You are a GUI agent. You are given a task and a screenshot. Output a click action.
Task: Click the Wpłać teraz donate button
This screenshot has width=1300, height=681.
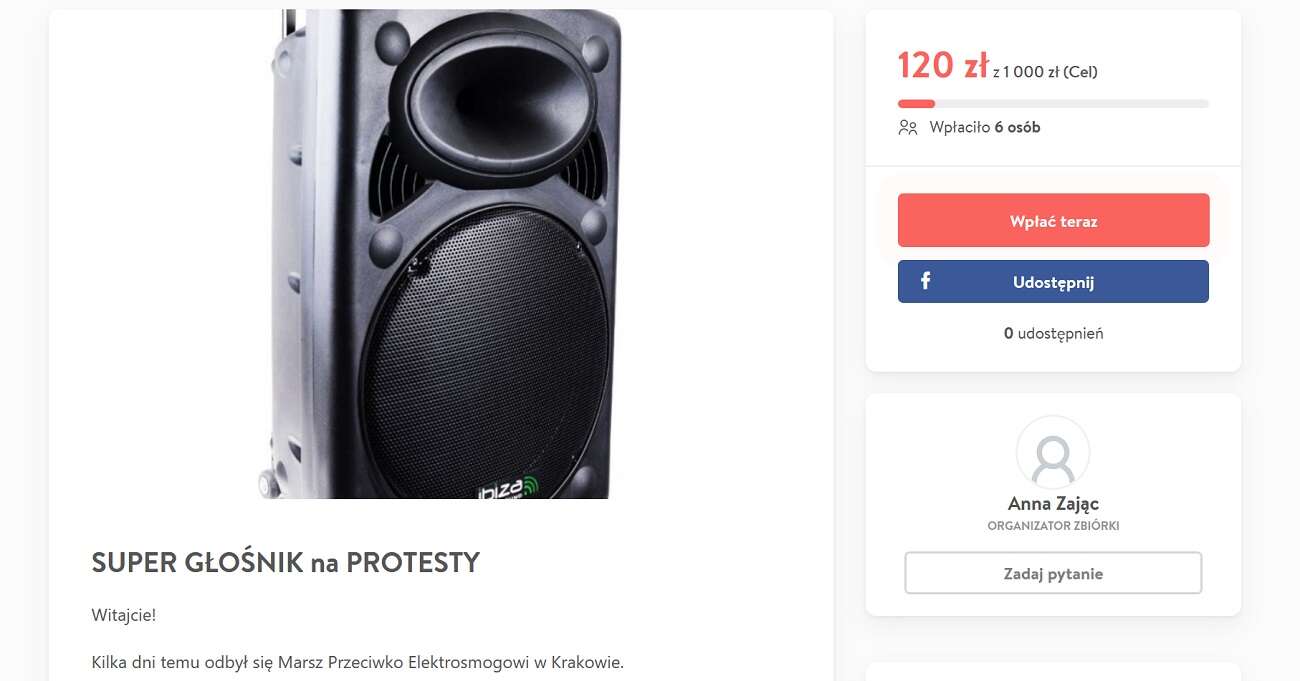pyautogui.click(x=1053, y=221)
